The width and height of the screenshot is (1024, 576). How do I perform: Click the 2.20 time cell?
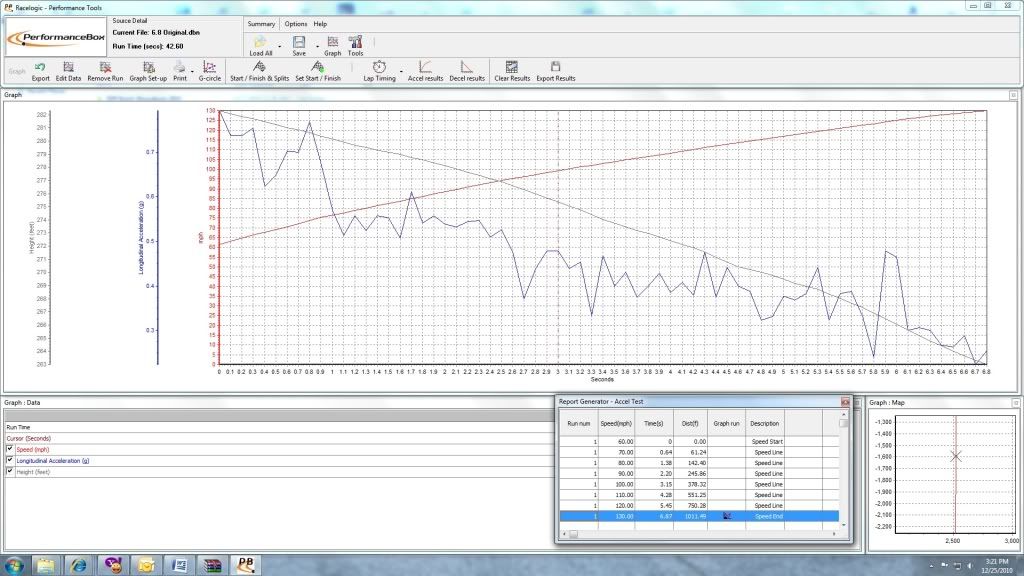[654, 473]
